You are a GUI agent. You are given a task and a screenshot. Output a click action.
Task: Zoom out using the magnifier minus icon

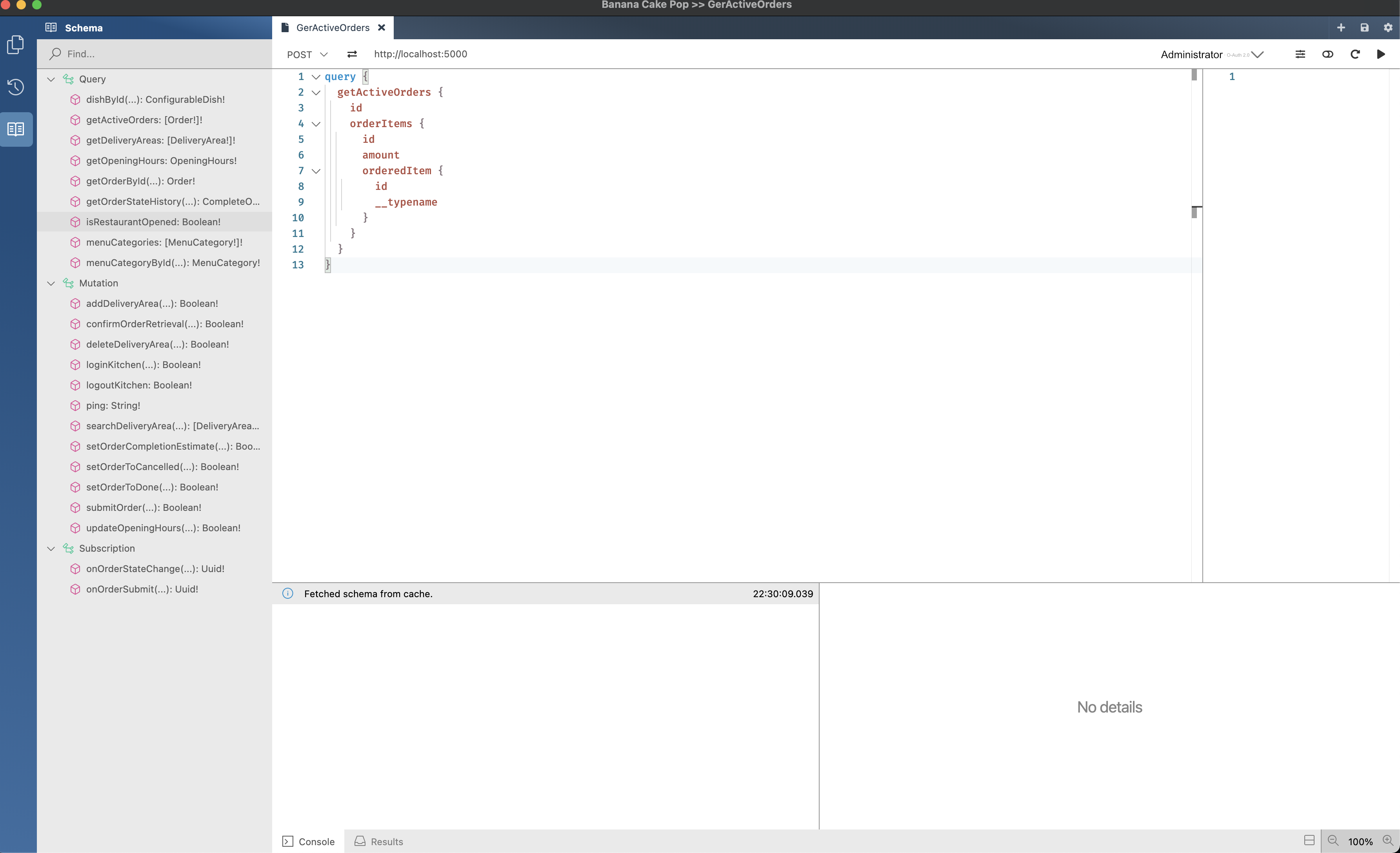click(1333, 840)
